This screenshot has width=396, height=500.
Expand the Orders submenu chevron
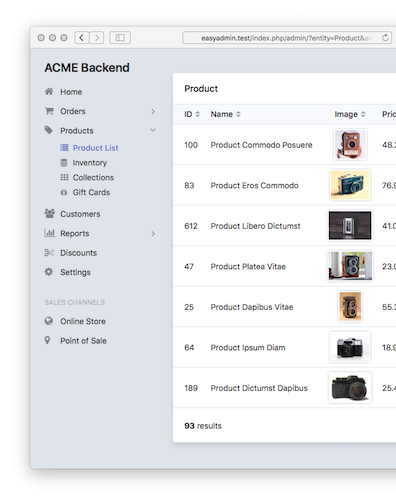(153, 111)
